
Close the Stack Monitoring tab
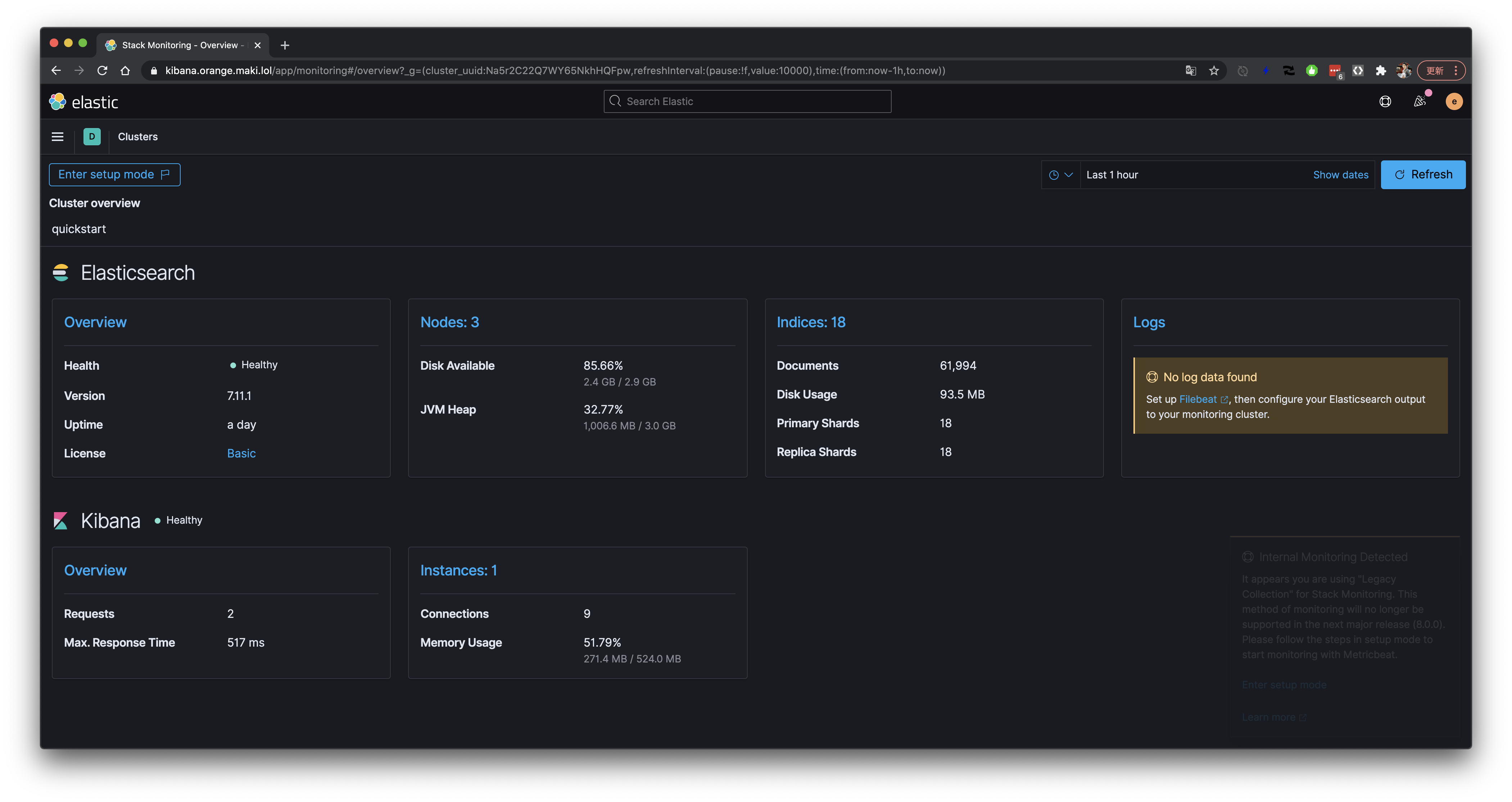[x=257, y=45]
